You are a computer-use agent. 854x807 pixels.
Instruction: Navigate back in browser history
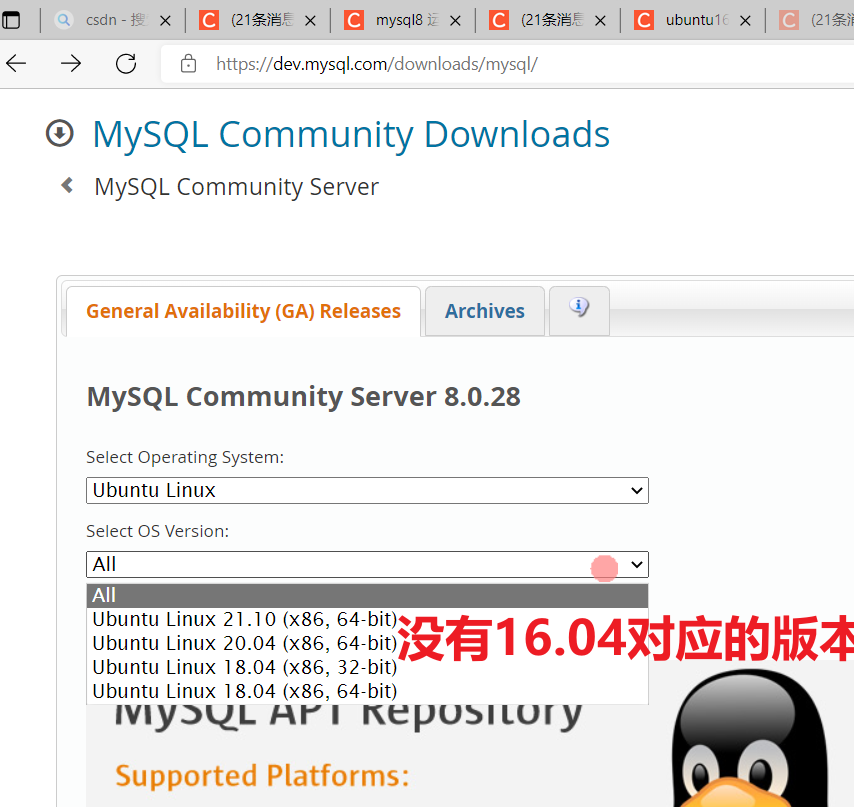coord(15,63)
